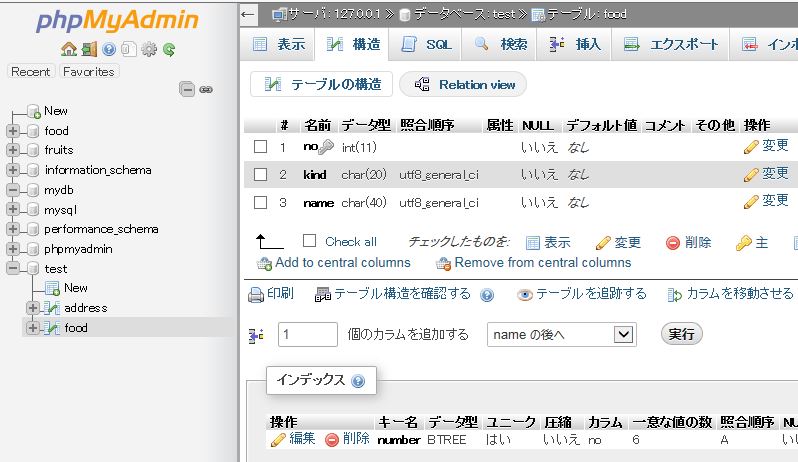Click the 印刷 printer icon
This screenshot has height=462, width=798.
(256, 294)
